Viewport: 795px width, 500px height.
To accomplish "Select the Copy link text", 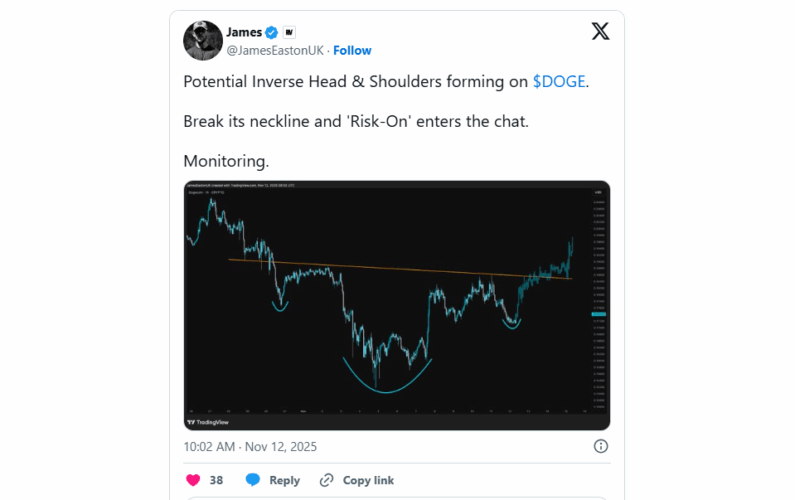I will [x=368, y=480].
